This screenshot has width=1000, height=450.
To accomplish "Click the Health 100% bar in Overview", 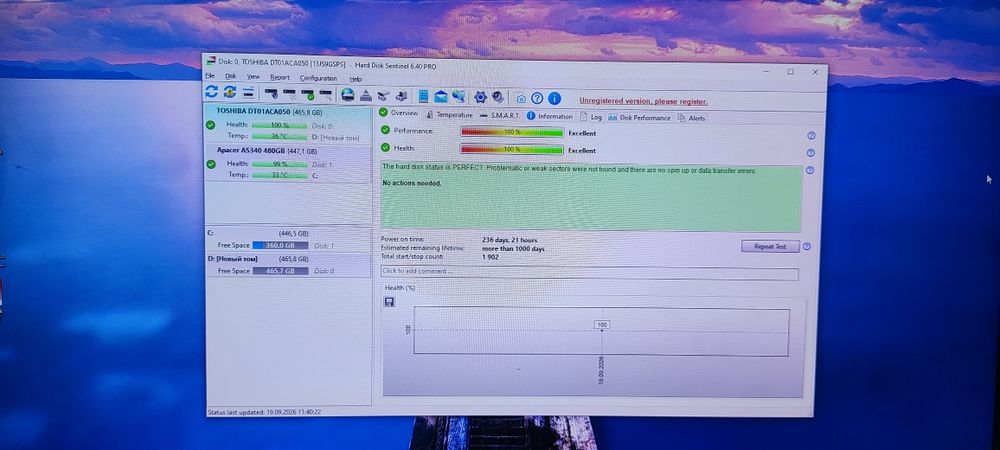I will [512, 150].
